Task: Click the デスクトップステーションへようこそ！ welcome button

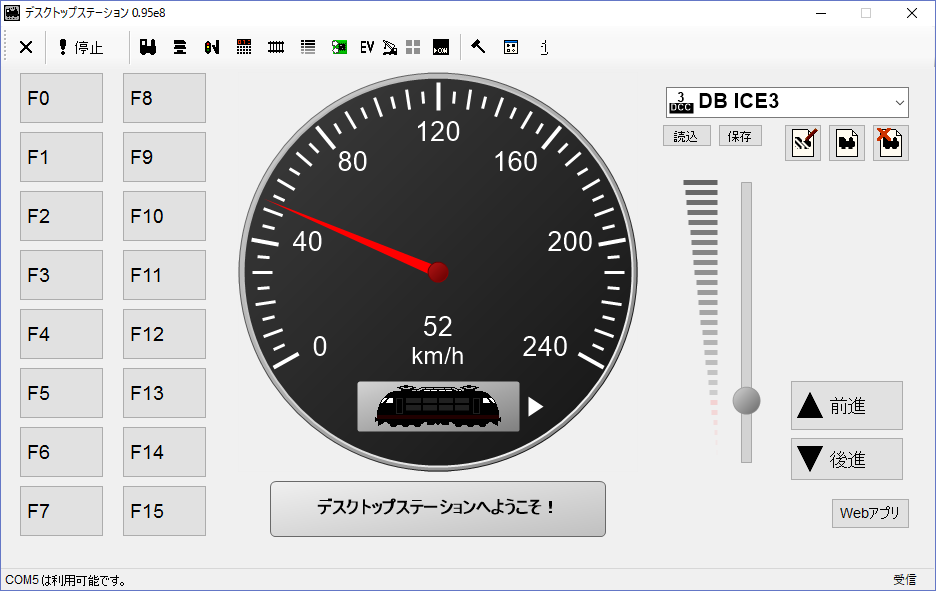Action: tap(438, 509)
